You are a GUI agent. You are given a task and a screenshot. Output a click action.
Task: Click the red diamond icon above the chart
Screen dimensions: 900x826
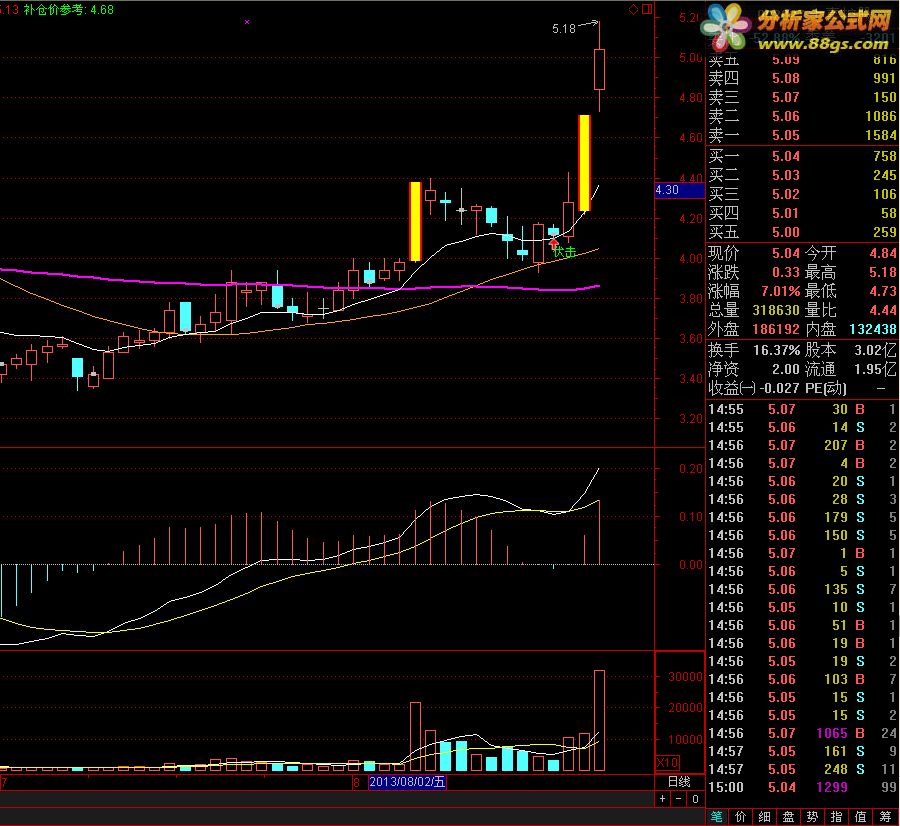click(x=633, y=9)
